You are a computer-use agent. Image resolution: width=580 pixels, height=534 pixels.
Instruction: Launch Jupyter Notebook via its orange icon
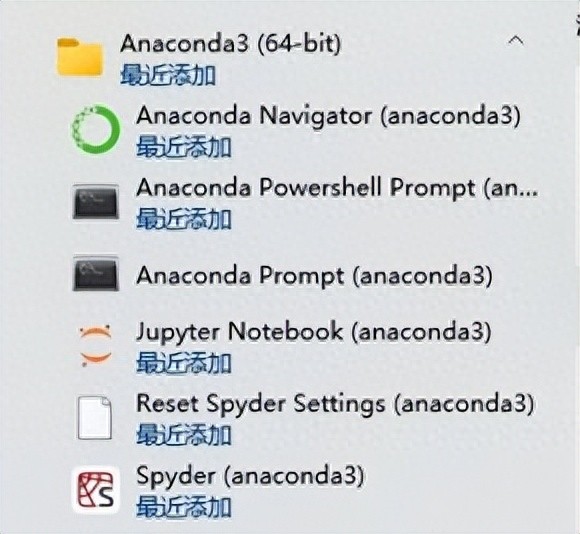point(95,346)
